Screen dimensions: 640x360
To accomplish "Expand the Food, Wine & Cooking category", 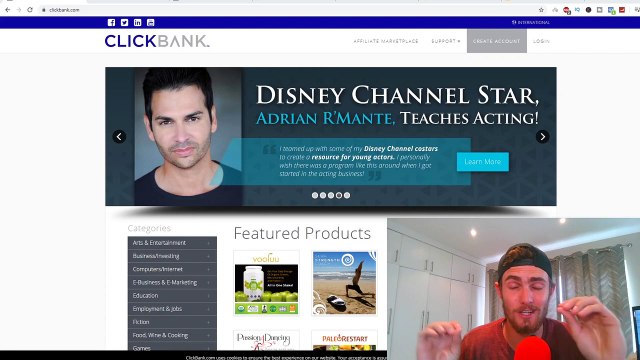I will 172,335.
